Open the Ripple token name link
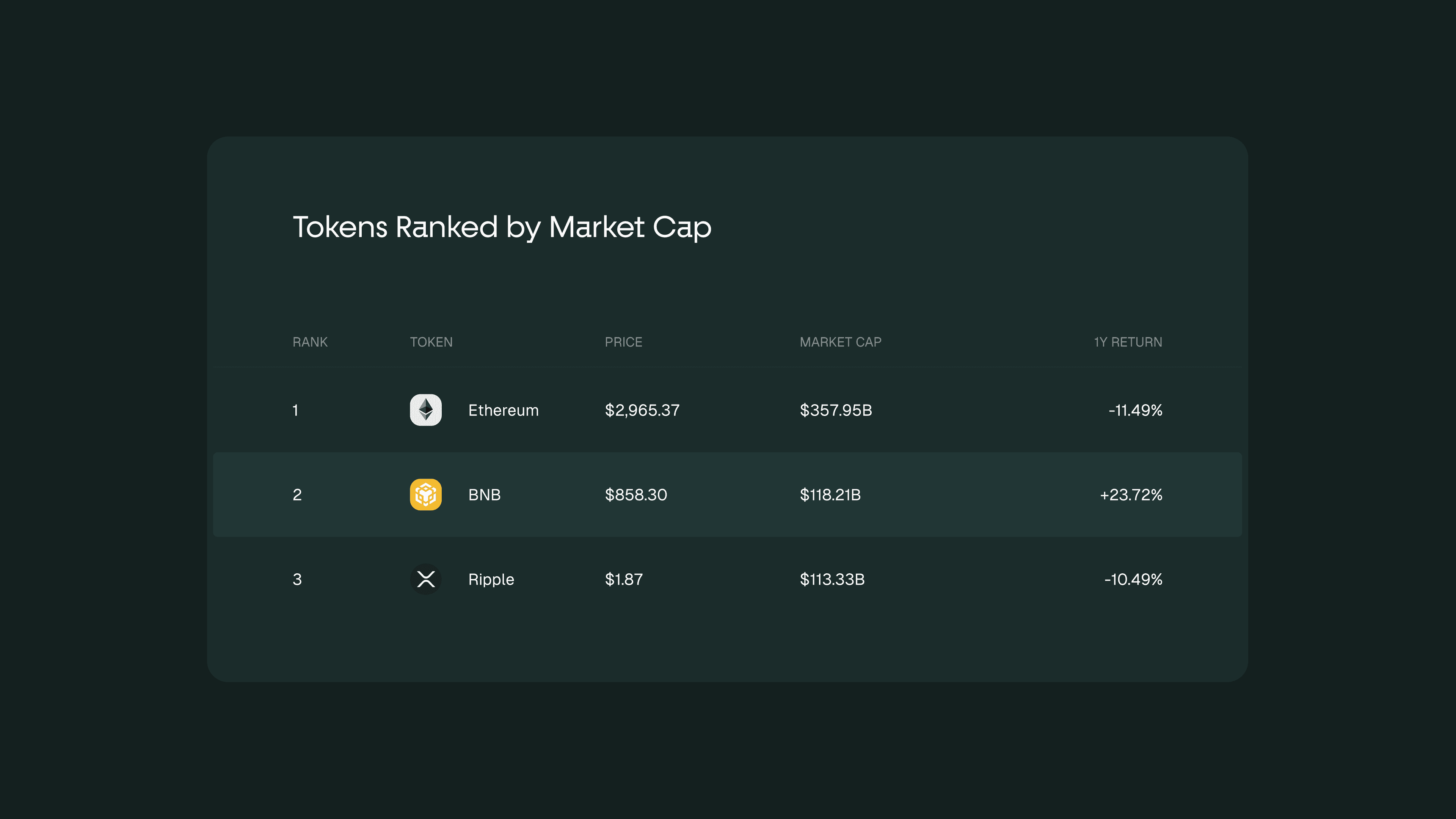This screenshot has height=819, width=1456. [x=491, y=580]
